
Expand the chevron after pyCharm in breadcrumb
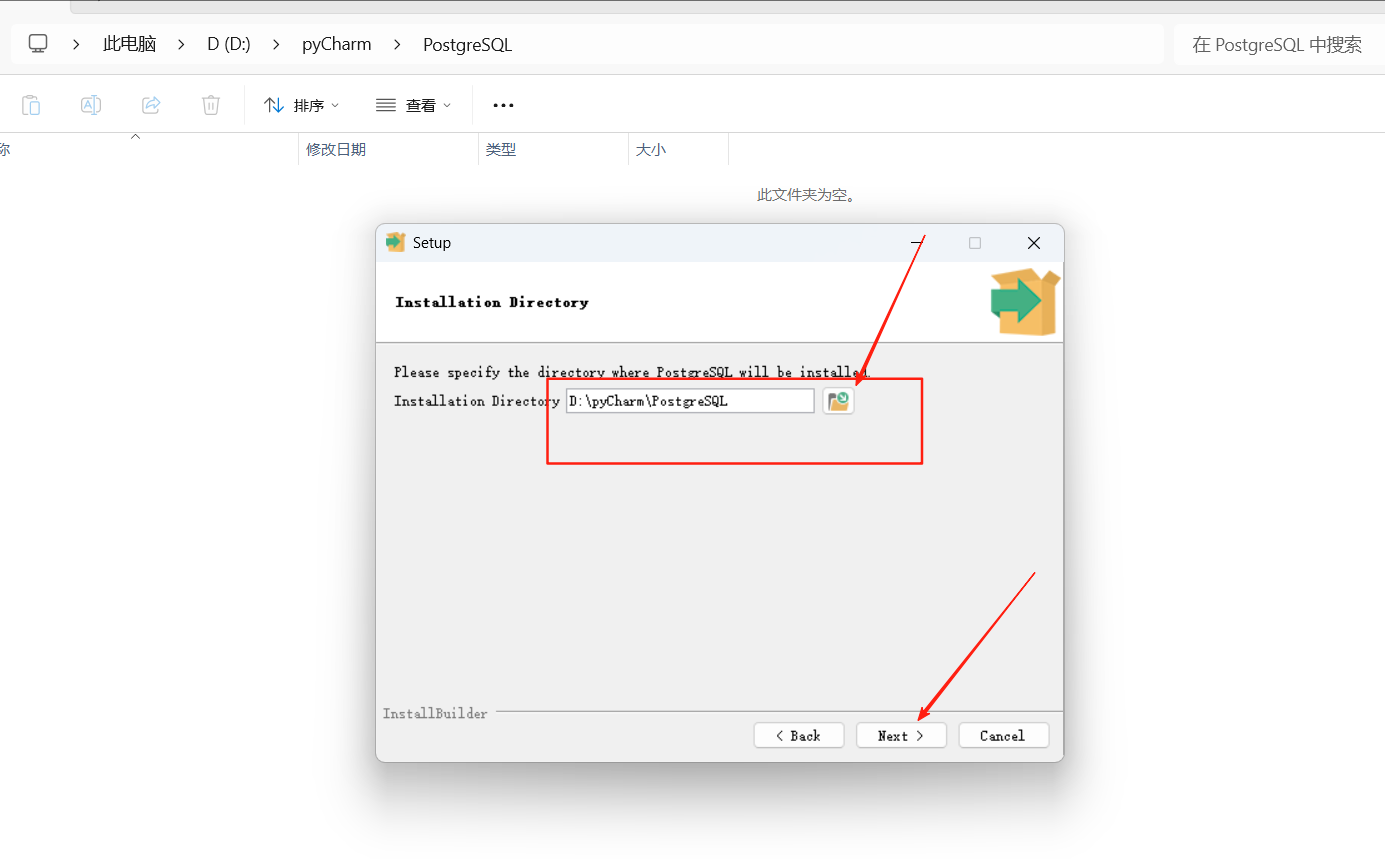[x=397, y=44]
